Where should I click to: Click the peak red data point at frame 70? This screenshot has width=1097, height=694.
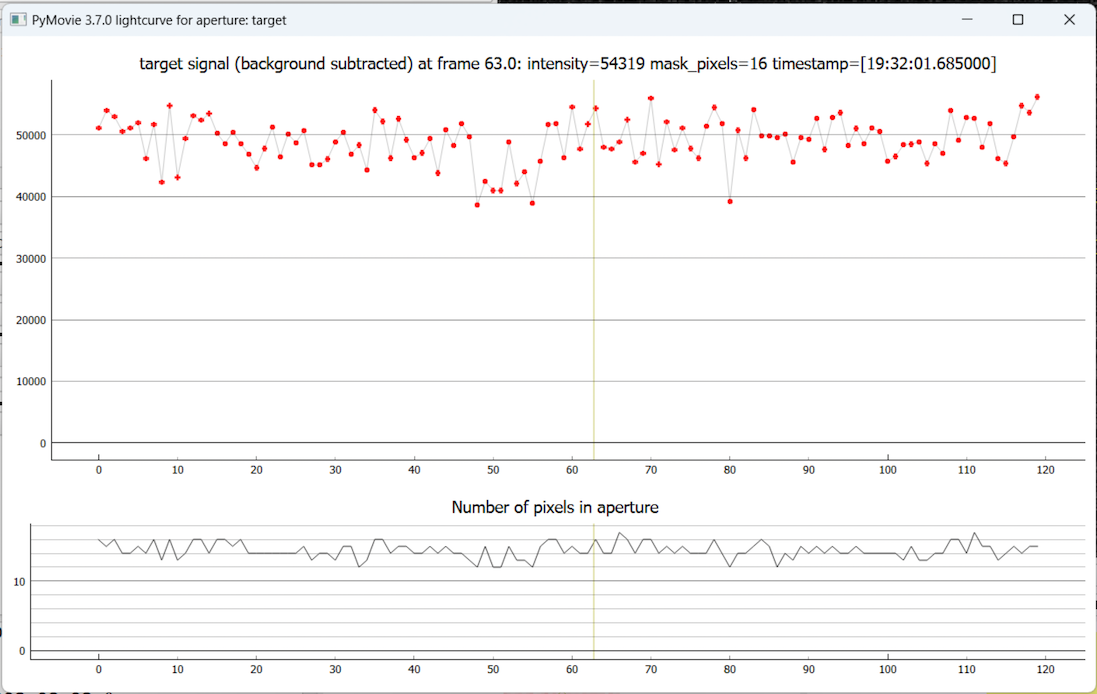click(651, 98)
